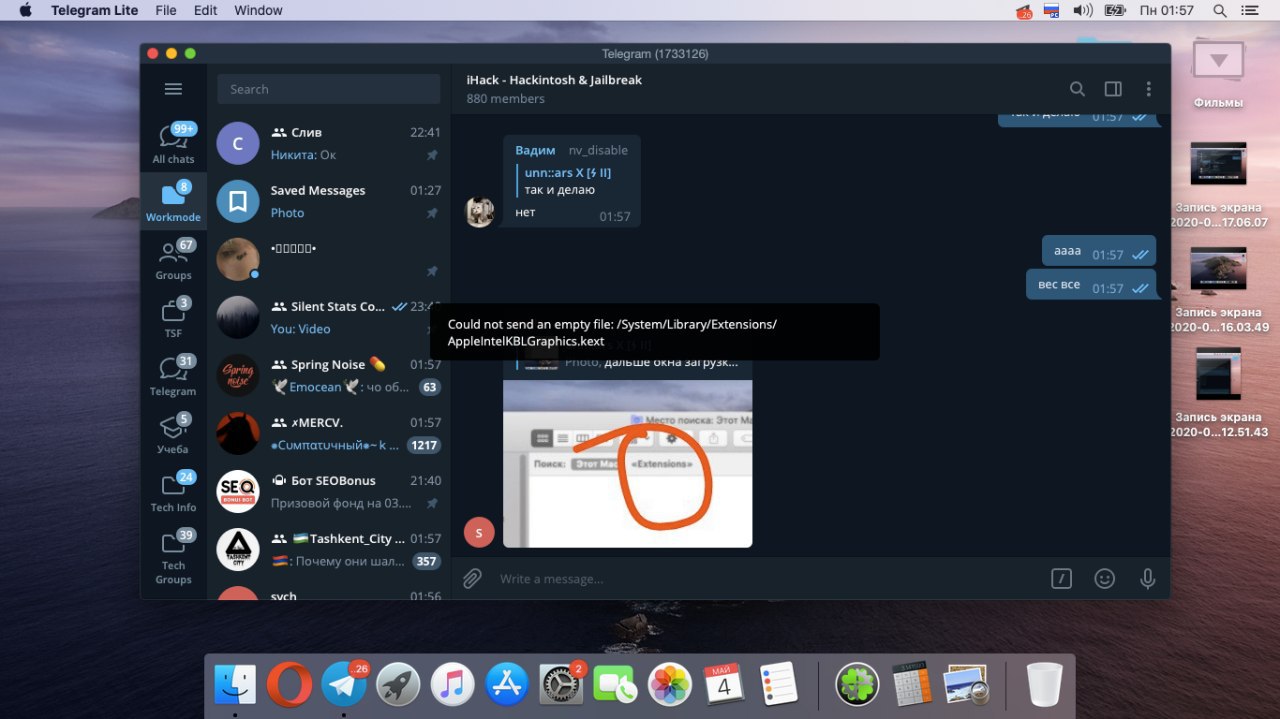The image size is (1280, 719).
Task: Open the emoji picker
Action: tap(1105, 578)
